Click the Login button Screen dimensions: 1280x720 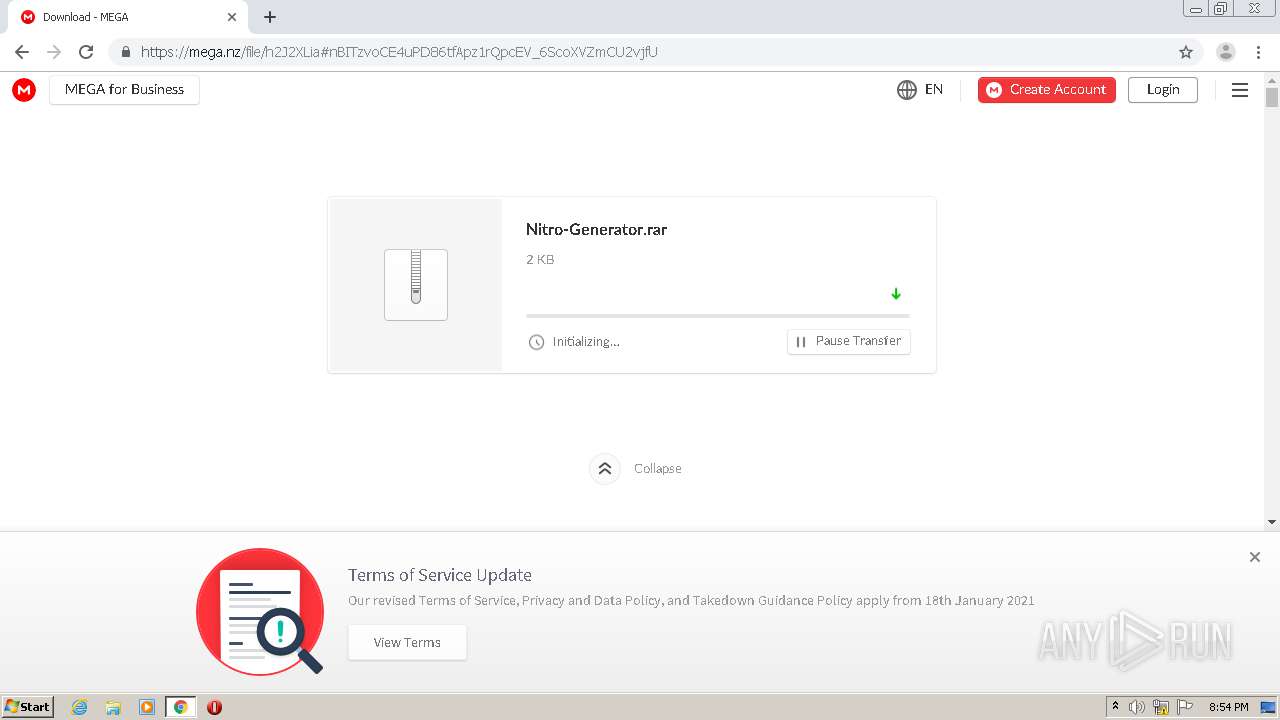[x=1163, y=90]
